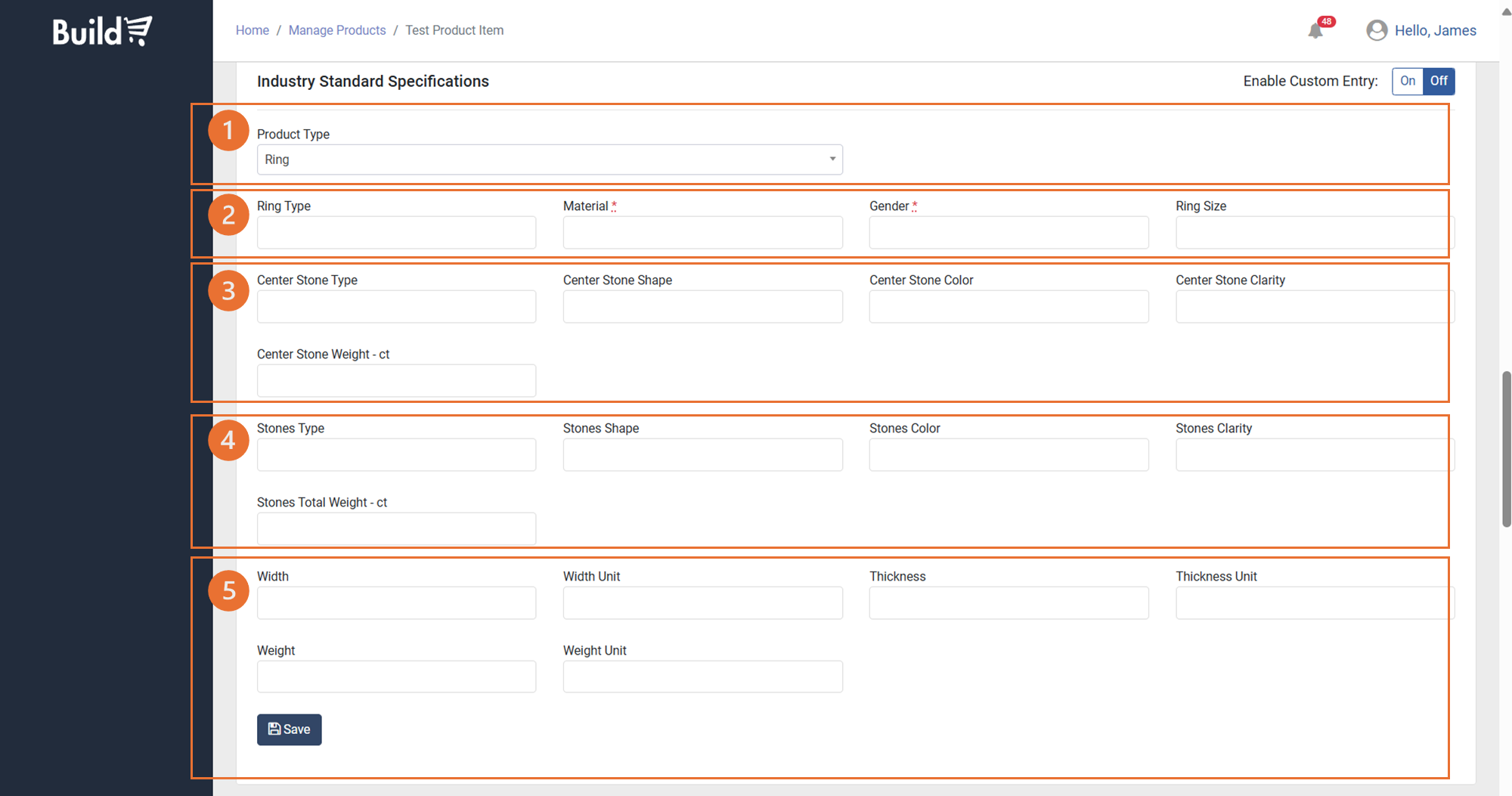This screenshot has height=796, width=1512.
Task: Open the Gender selection field
Action: tap(1009, 233)
